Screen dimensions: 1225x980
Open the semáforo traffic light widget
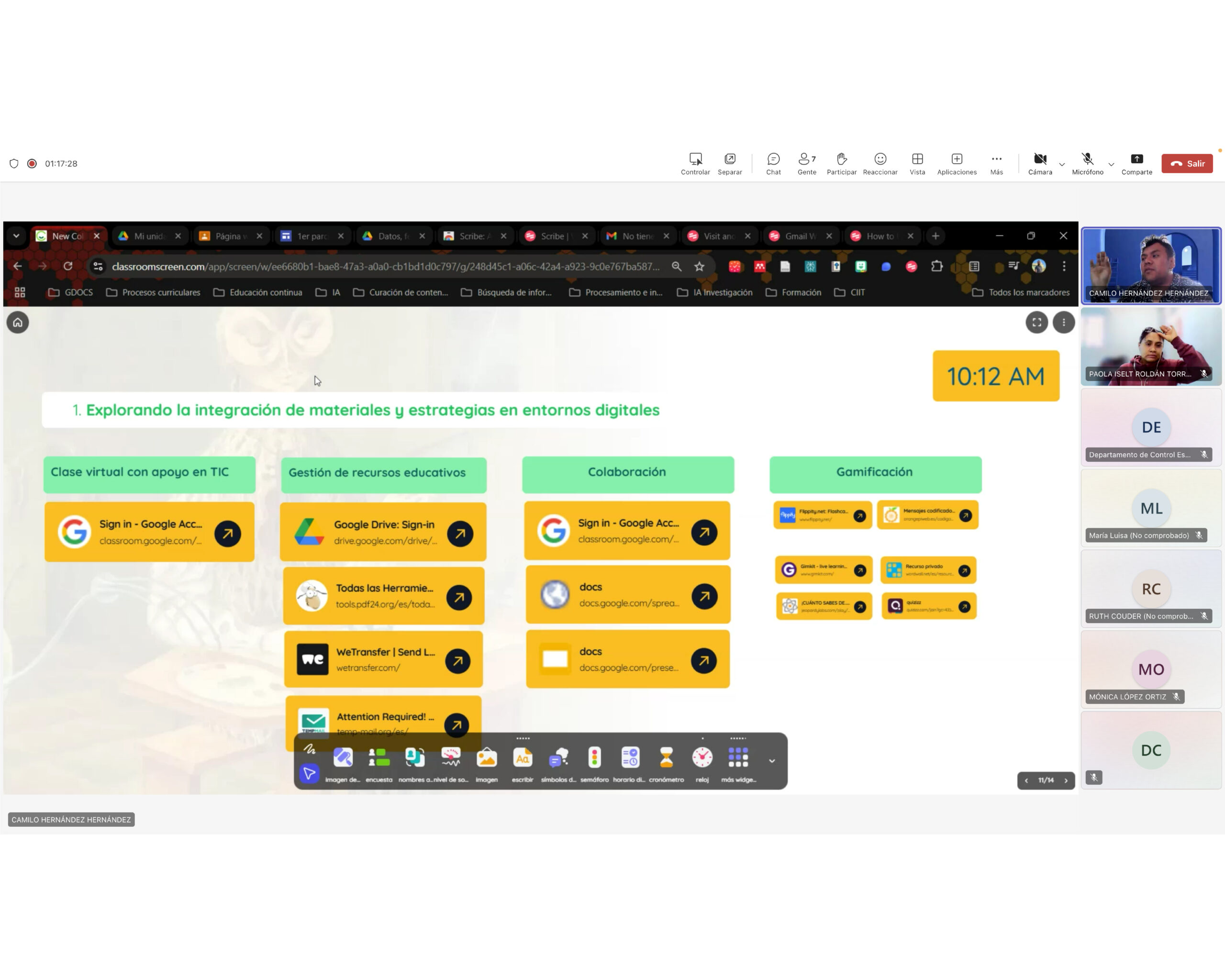click(x=594, y=765)
